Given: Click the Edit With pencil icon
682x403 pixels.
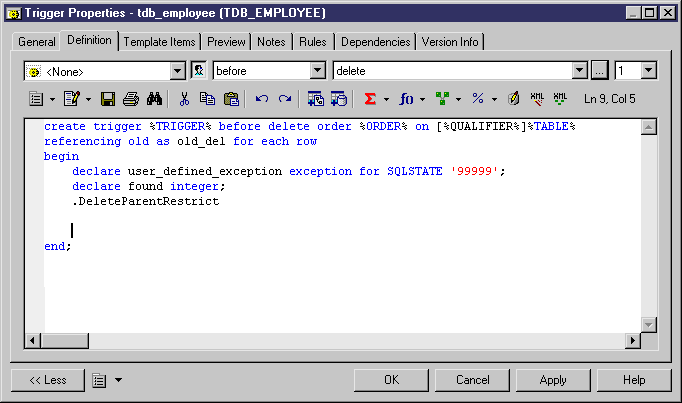Looking at the screenshot, I should point(71,99).
